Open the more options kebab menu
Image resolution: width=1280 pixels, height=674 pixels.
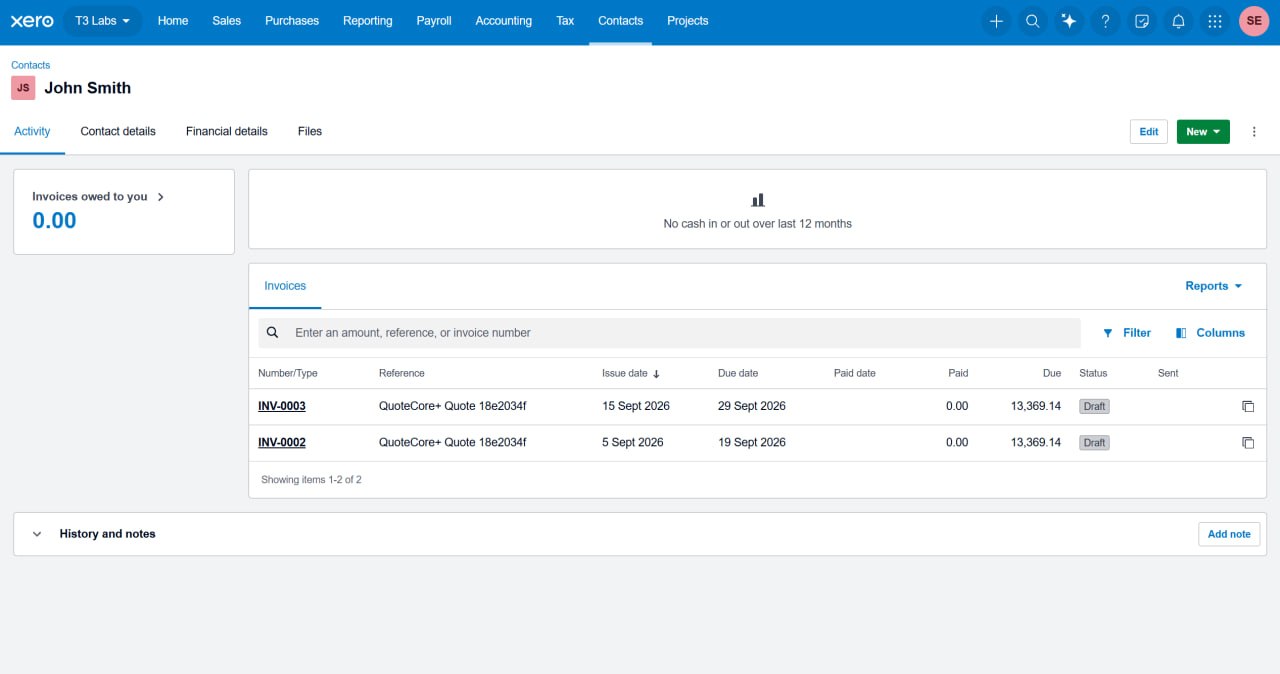1254,132
